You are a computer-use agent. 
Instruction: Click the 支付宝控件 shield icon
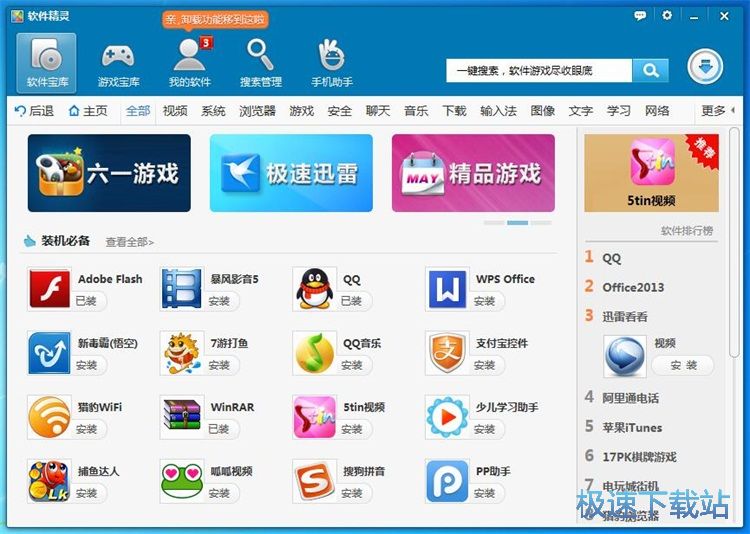point(447,353)
